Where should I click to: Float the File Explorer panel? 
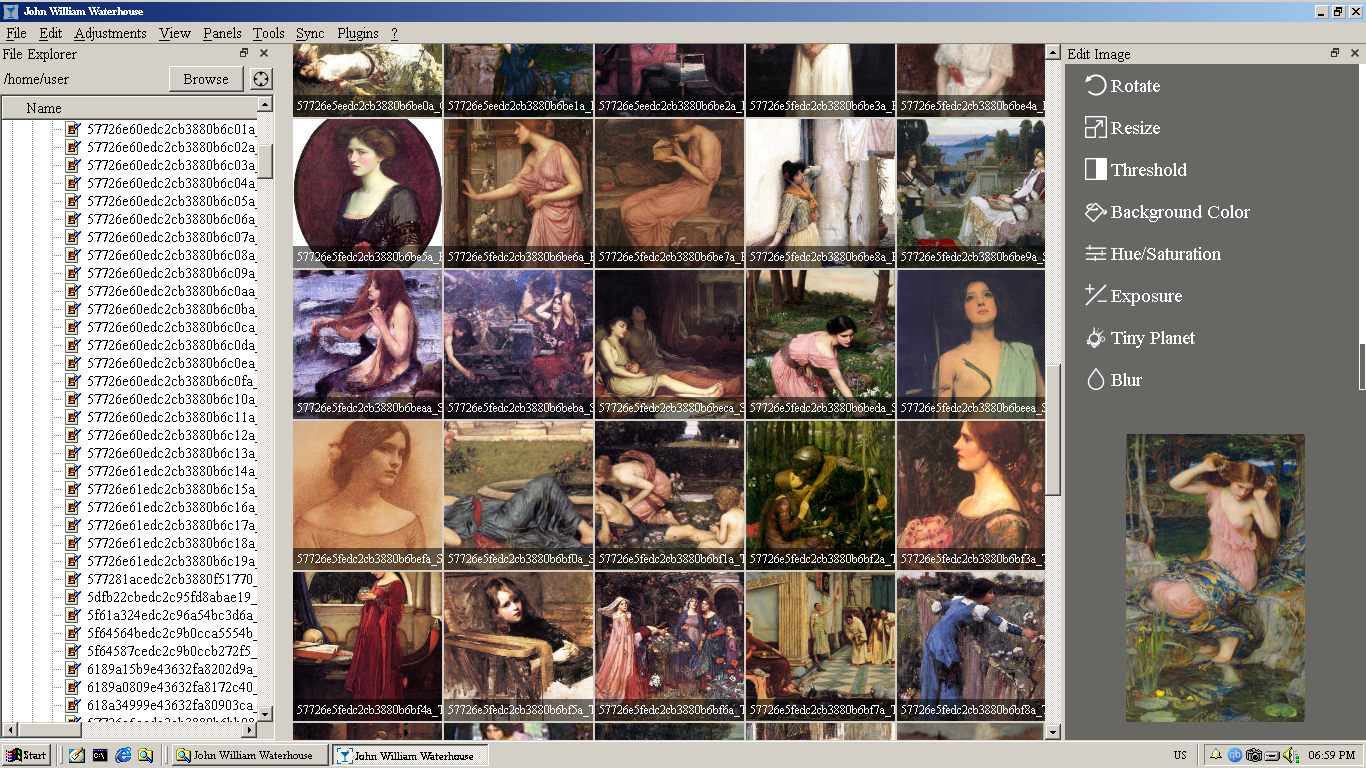[244, 53]
